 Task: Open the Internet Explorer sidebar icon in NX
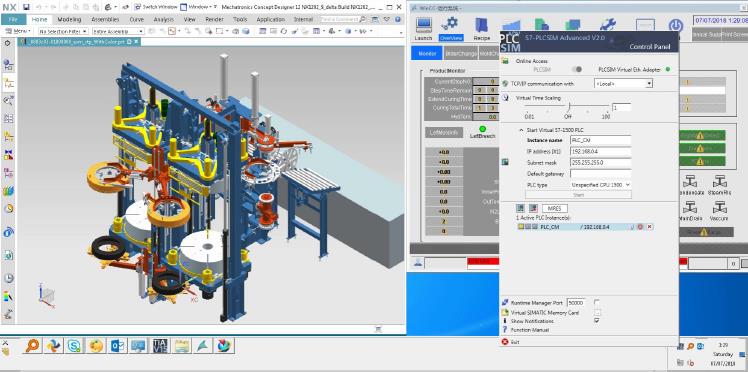[8, 232]
